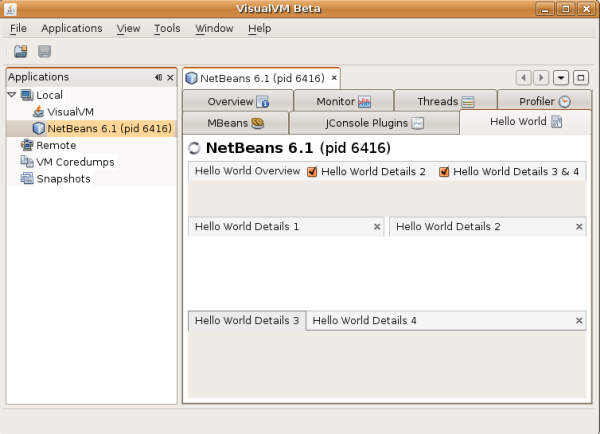Viewport: 600px width, 434px height.
Task: Click the VisualVM title bar application icon
Action: pyautogui.click(x=10, y=8)
